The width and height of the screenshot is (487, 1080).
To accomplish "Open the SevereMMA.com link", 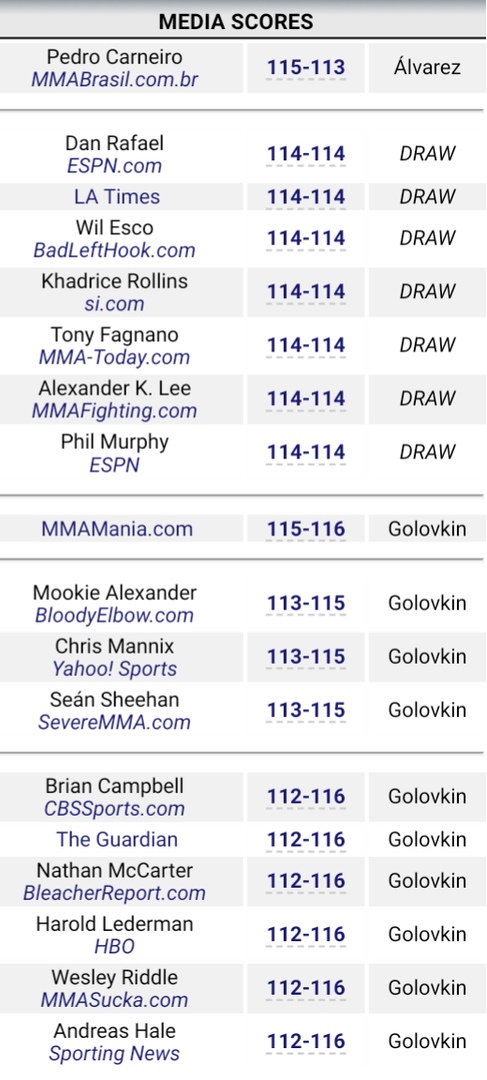I will pyautogui.click(x=114, y=722).
